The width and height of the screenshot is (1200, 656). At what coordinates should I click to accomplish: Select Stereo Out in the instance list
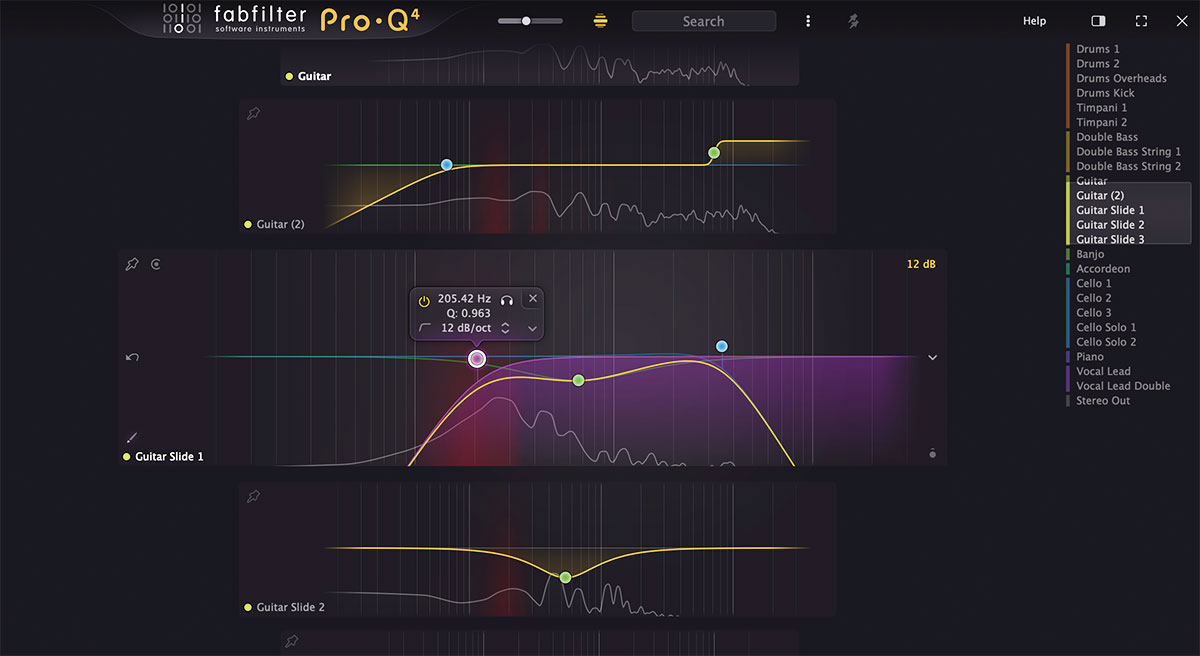[x=1103, y=401]
